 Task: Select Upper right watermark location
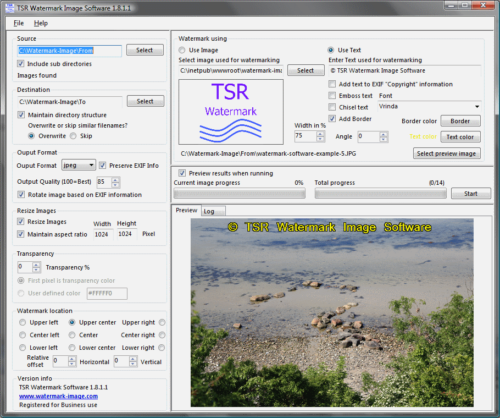tap(162, 322)
